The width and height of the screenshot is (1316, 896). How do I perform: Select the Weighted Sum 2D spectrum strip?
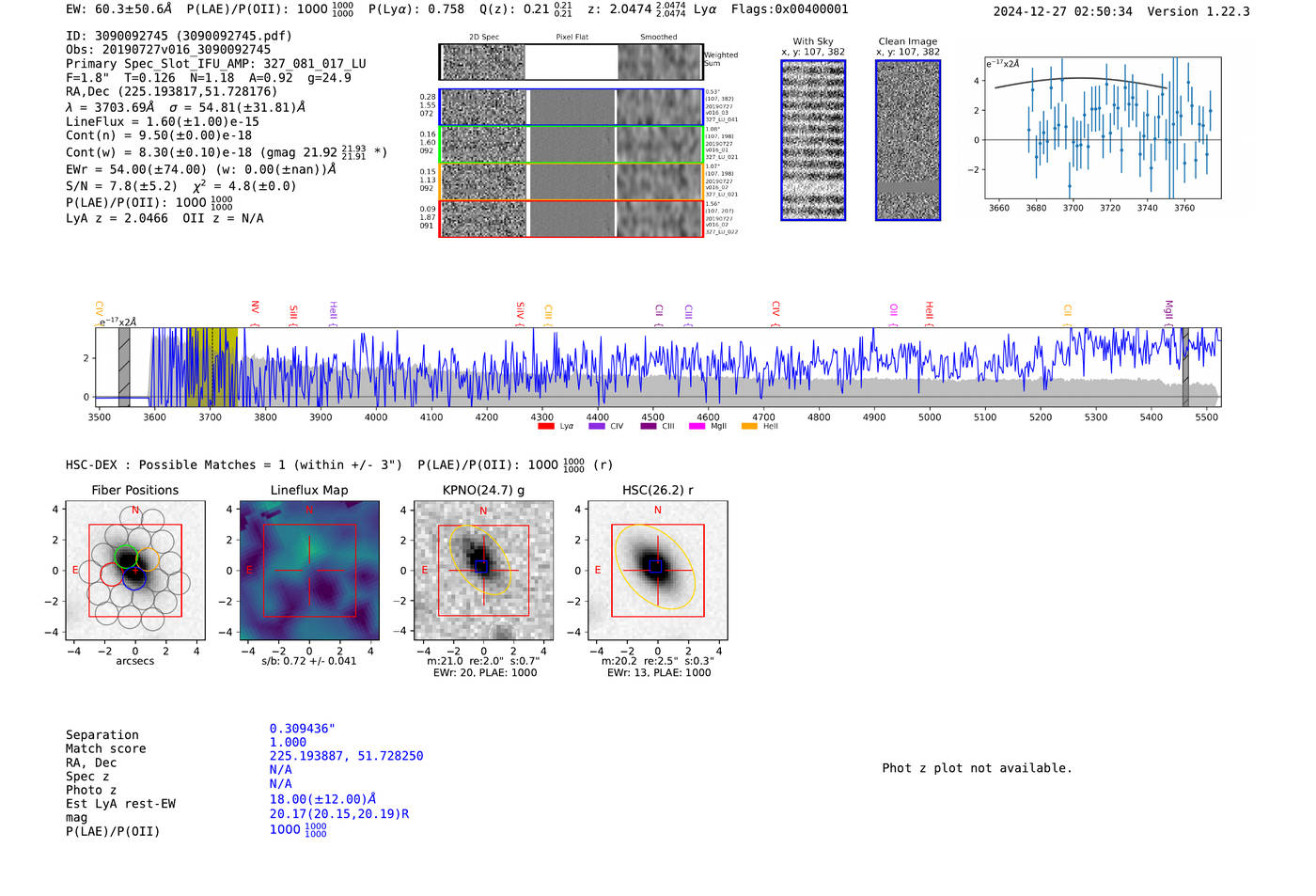pyautogui.click(x=571, y=62)
